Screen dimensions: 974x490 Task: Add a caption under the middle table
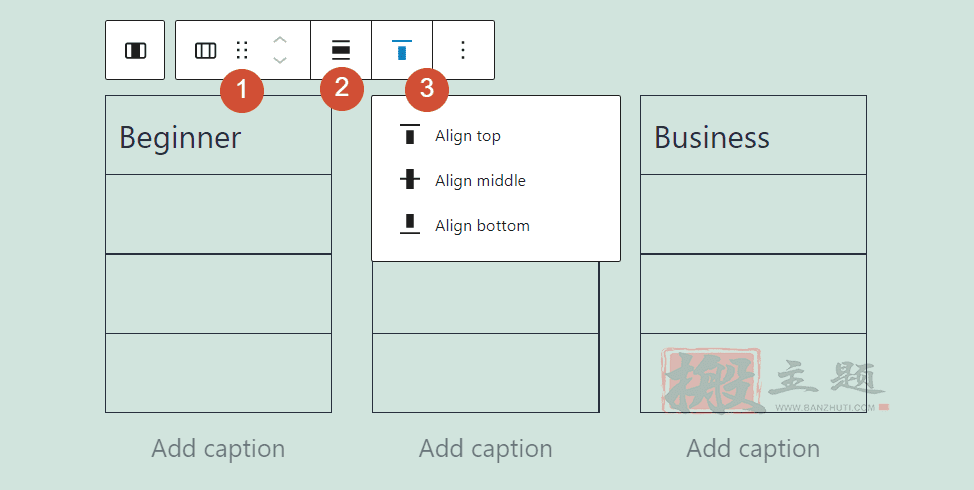point(486,448)
